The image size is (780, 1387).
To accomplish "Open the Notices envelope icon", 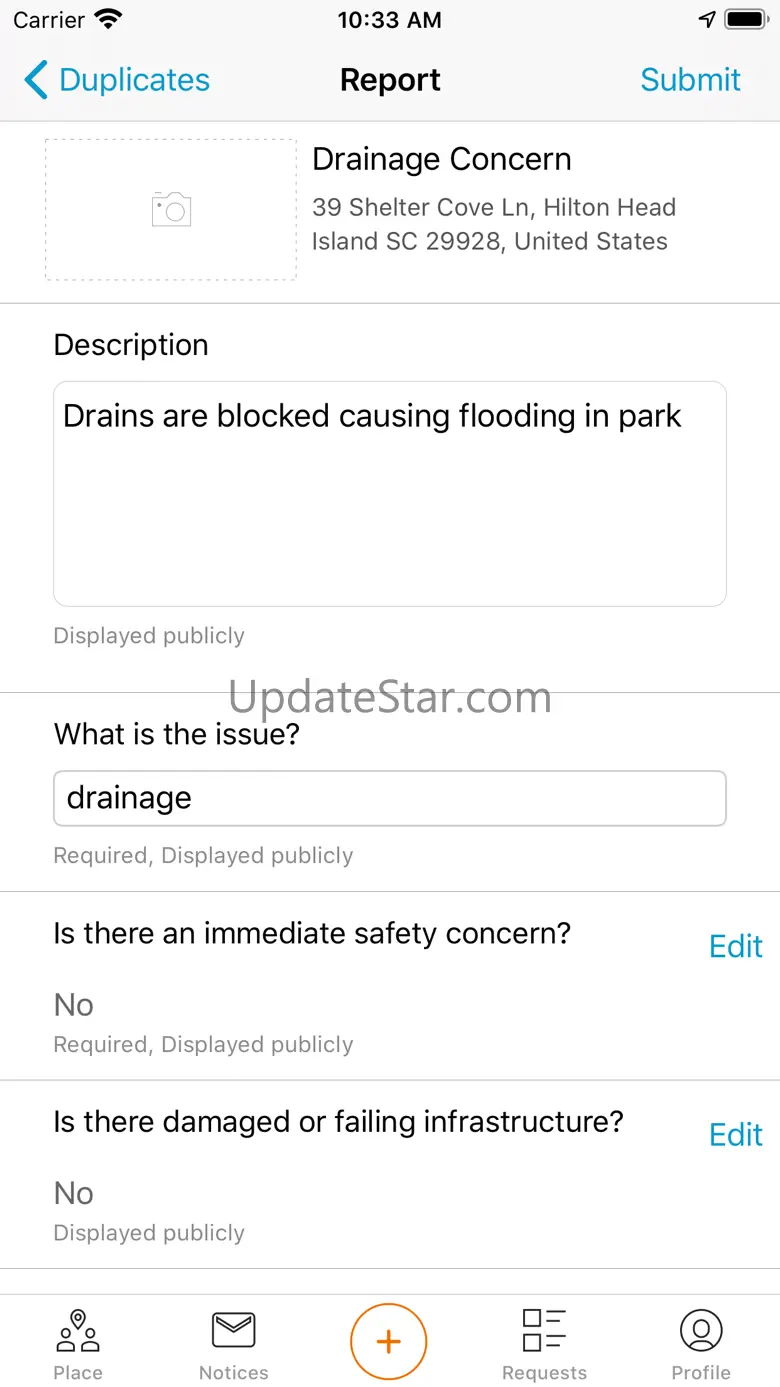I will point(234,1331).
